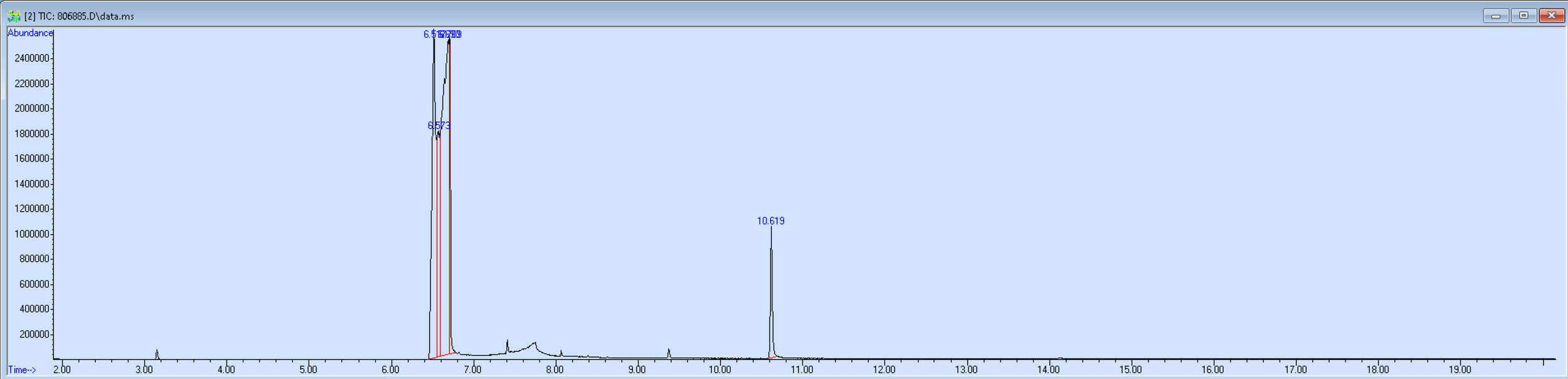Click the 11.00 time axis label
The image size is (1568, 379).
point(802,370)
